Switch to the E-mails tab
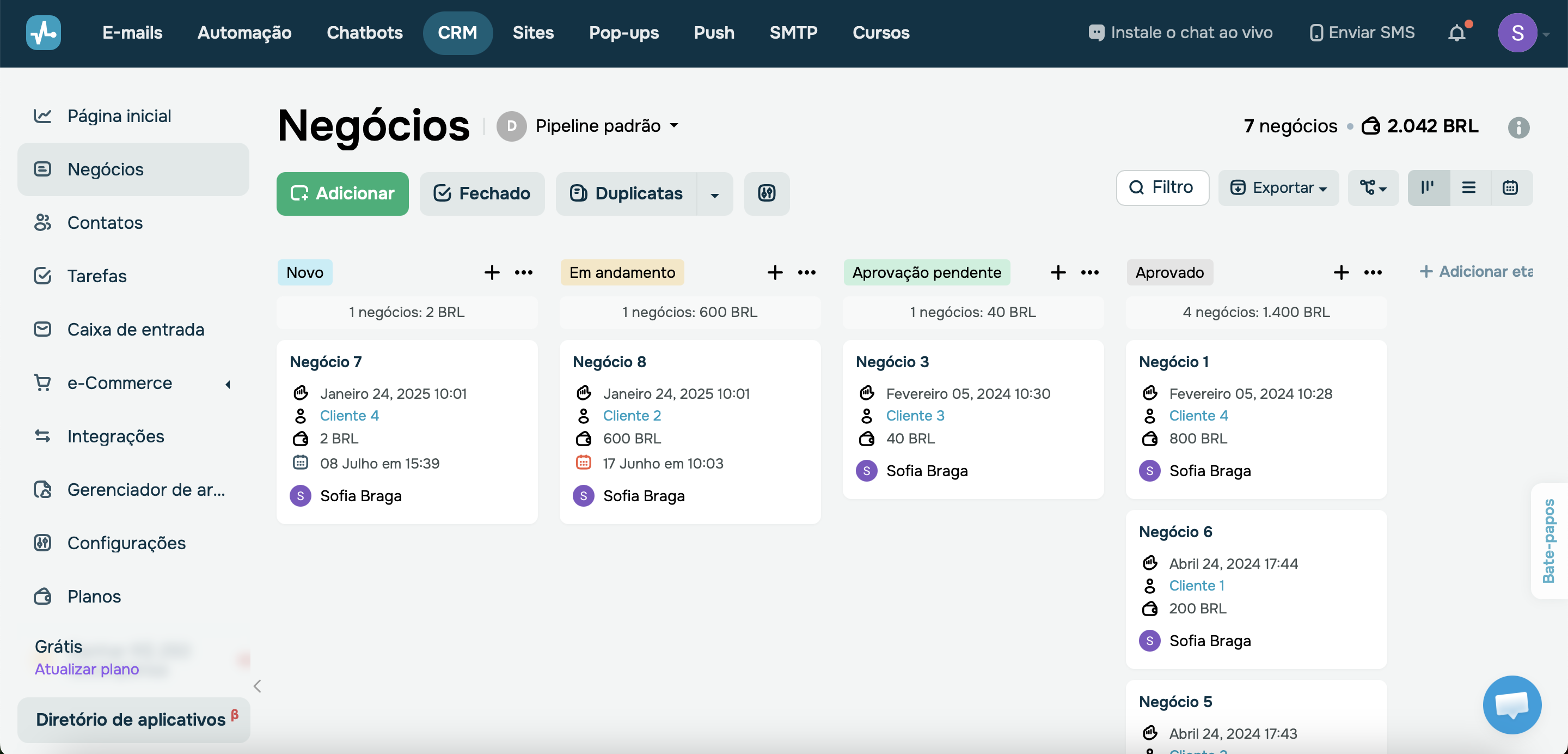1568x754 pixels. coord(132,33)
